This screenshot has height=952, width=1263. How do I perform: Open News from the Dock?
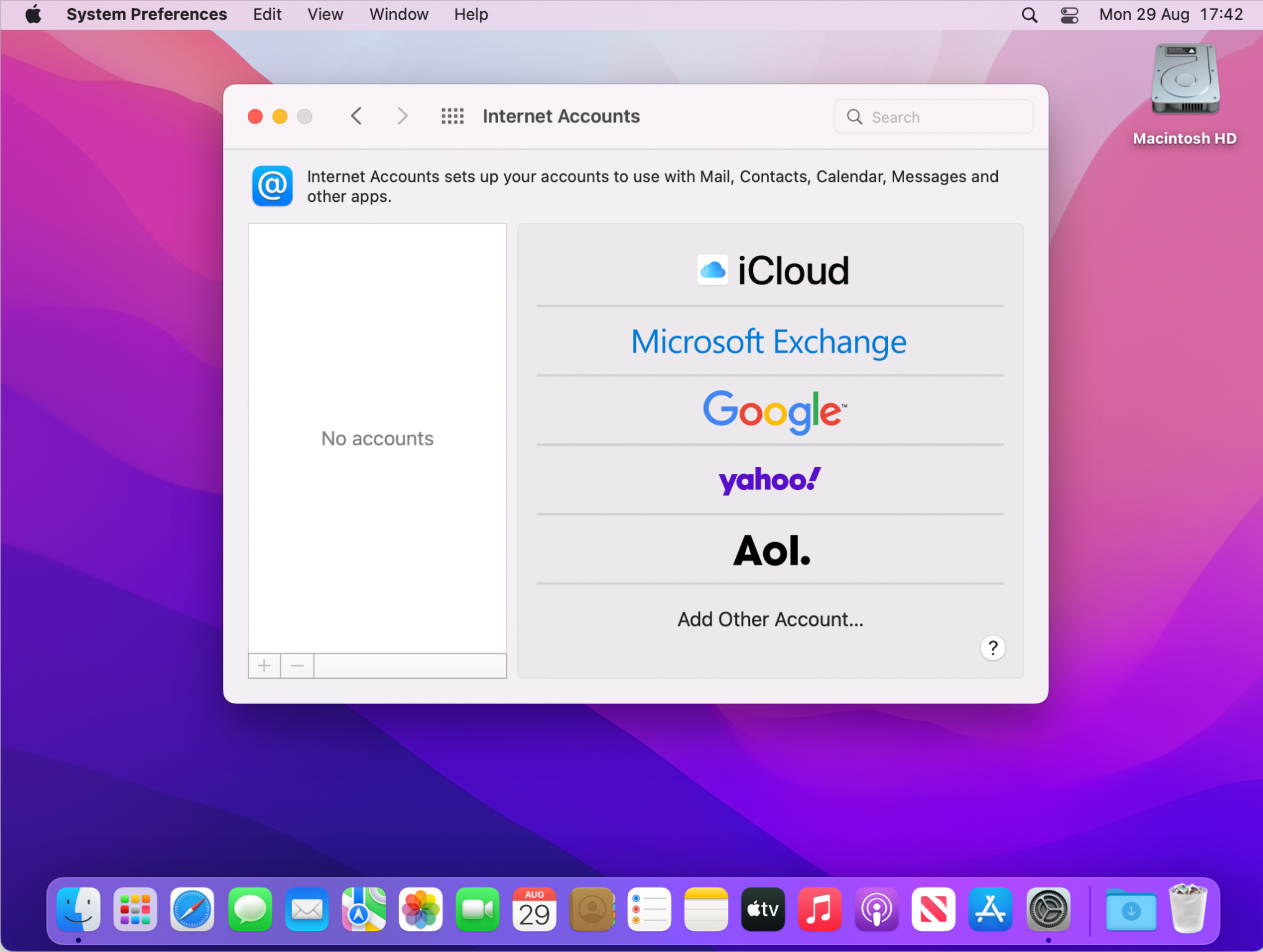click(x=934, y=910)
